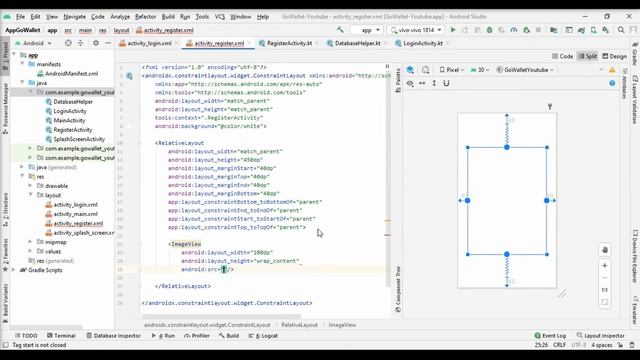Collapse the manifests folder
The width and height of the screenshot is (640, 360).
[x=22, y=64]
